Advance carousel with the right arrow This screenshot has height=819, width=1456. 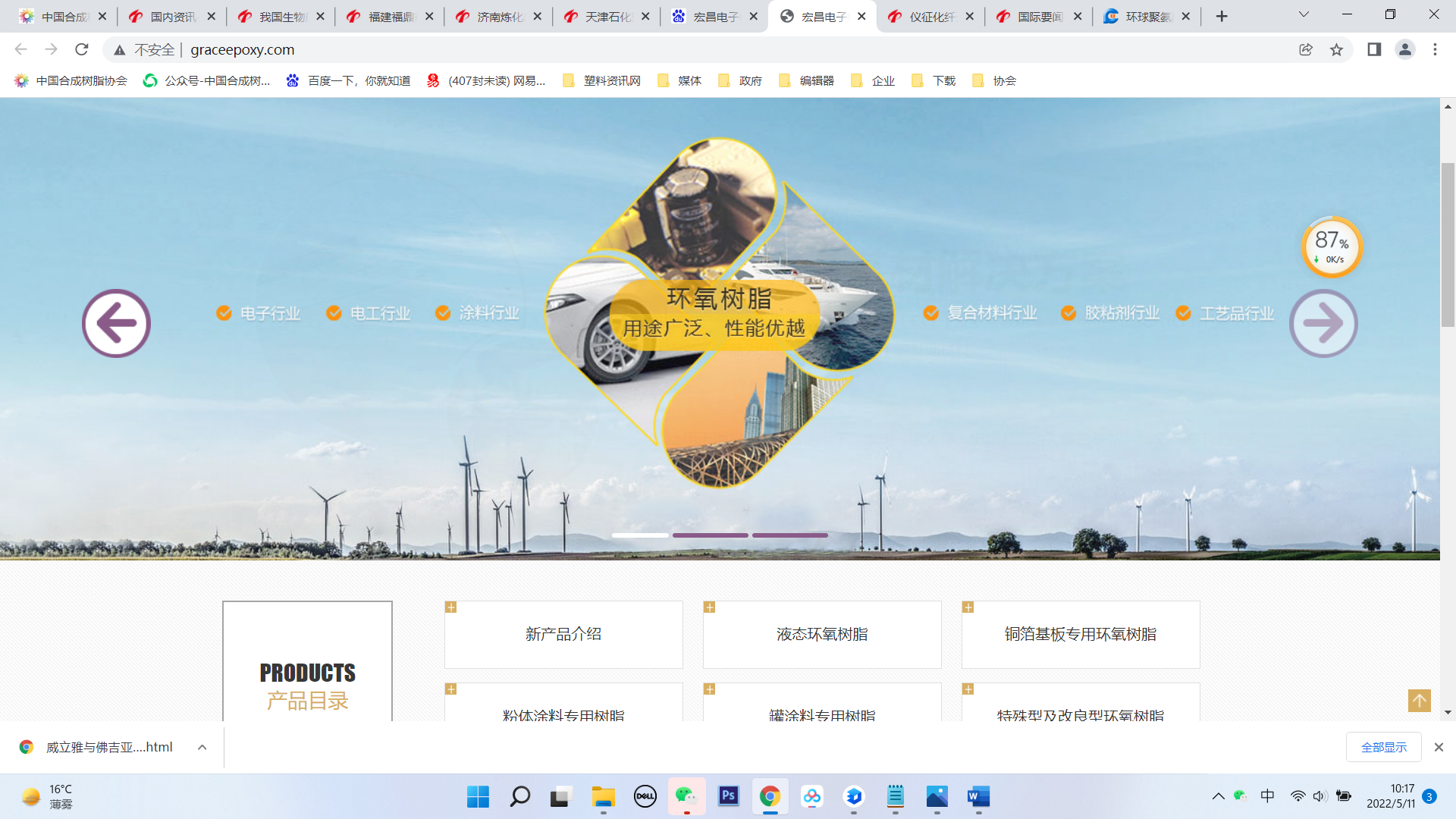click(x=1323, y=323)
